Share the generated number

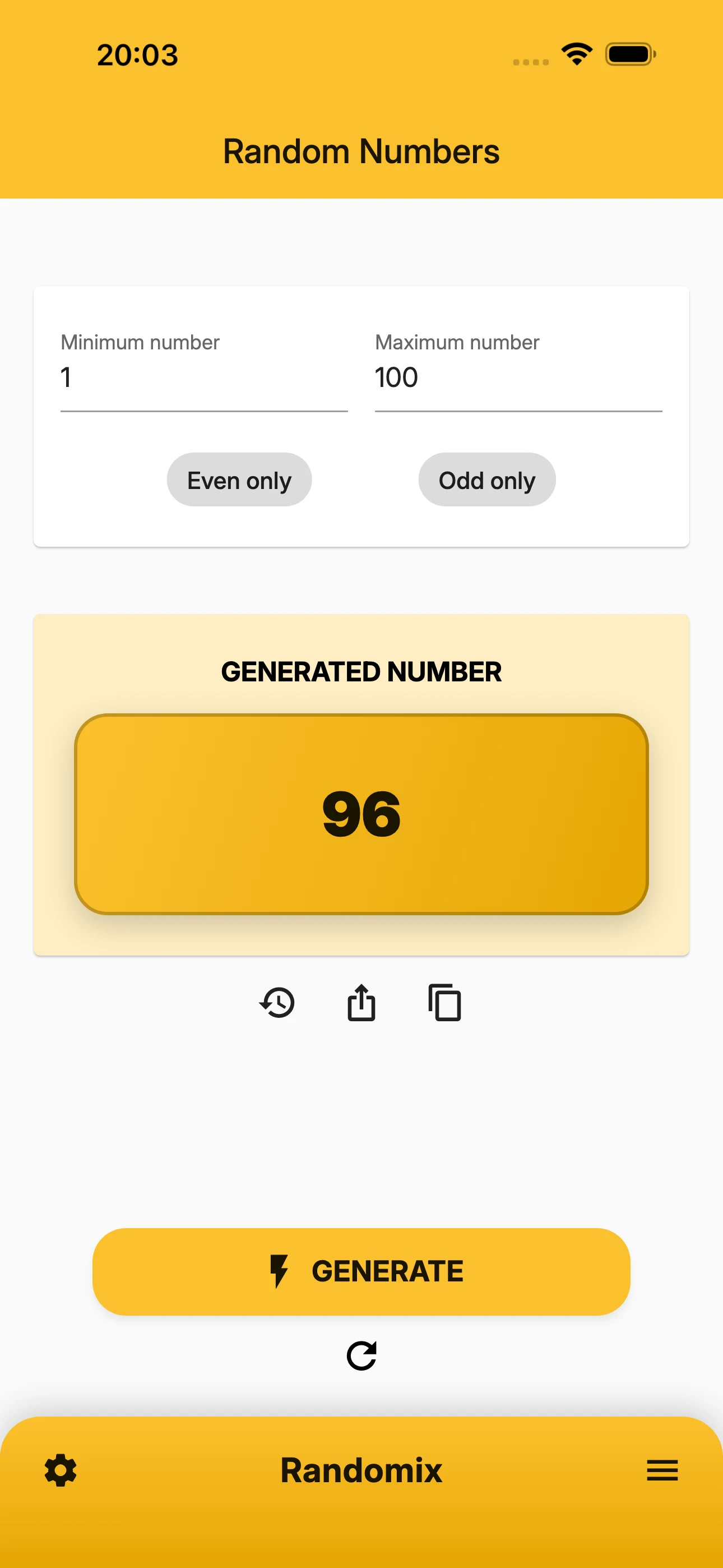click(361, 1003)
